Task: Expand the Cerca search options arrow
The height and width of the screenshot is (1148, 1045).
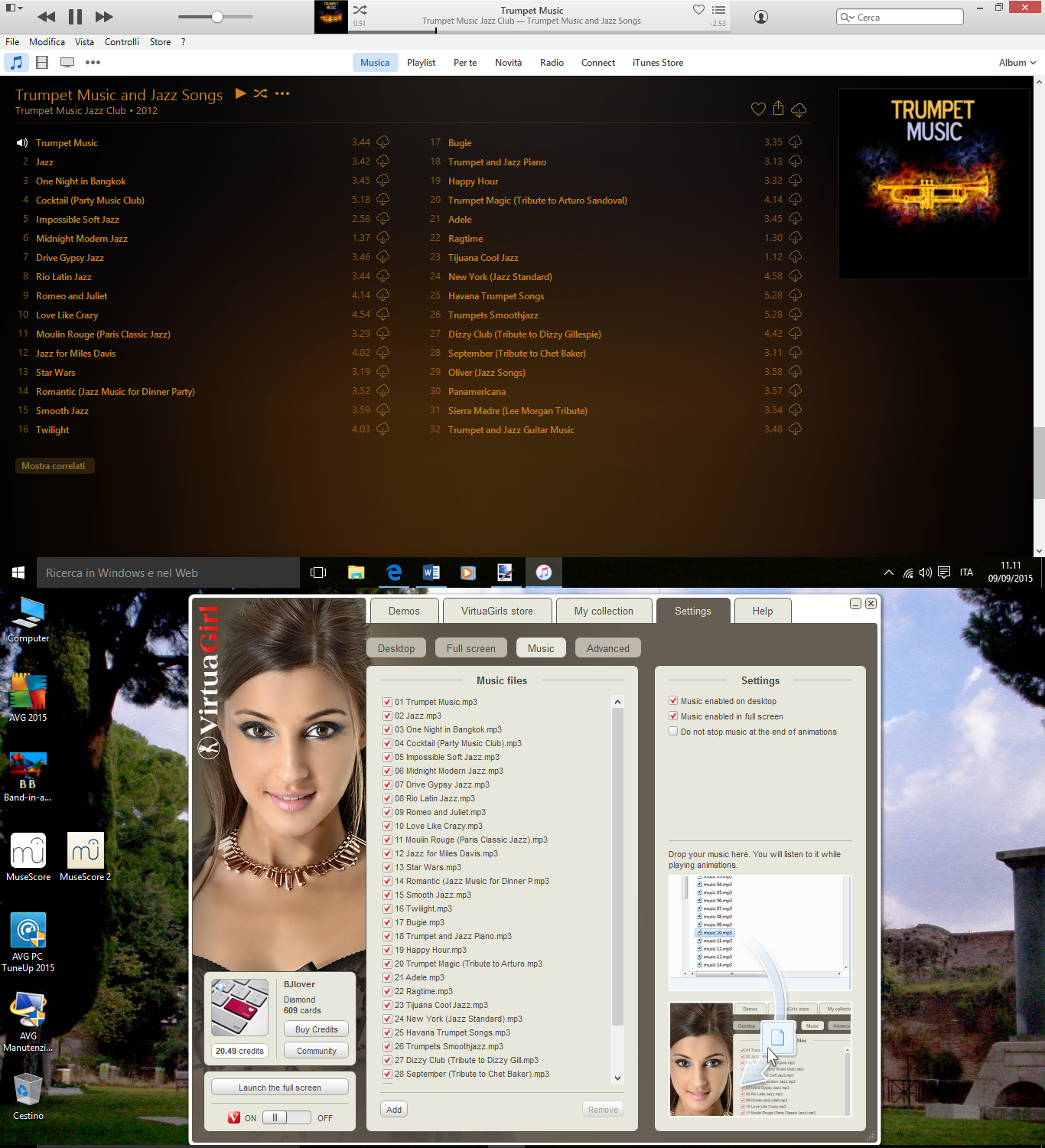Action: point(847,17)
